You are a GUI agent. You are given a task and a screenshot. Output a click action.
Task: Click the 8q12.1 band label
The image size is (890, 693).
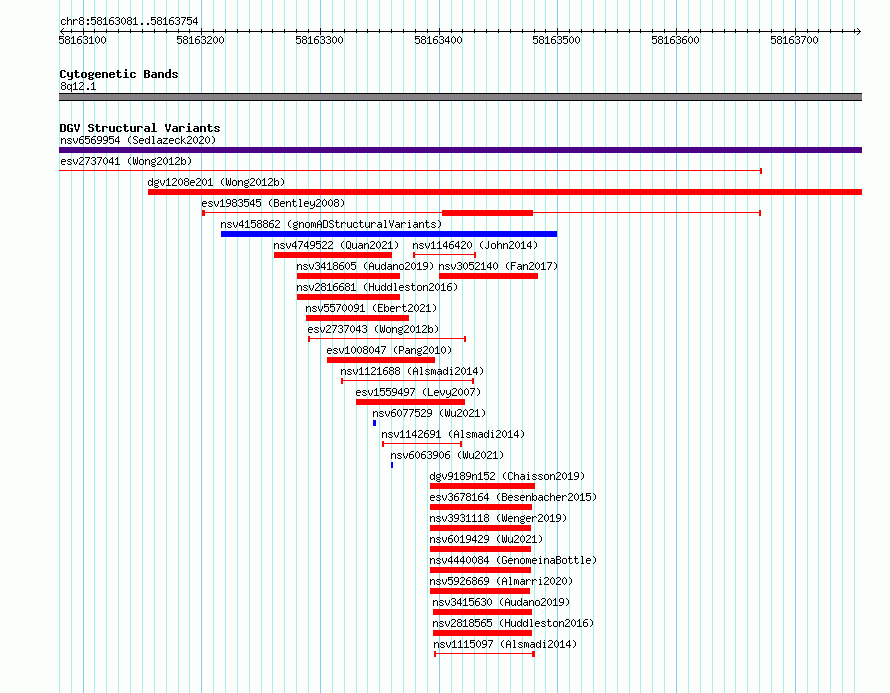[x=78, y=86]
